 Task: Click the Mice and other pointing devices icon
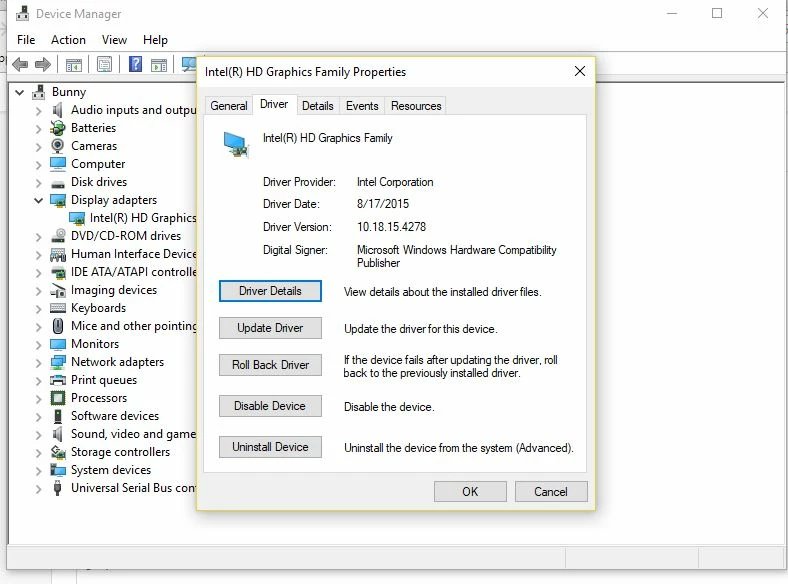tap(58, 326)
